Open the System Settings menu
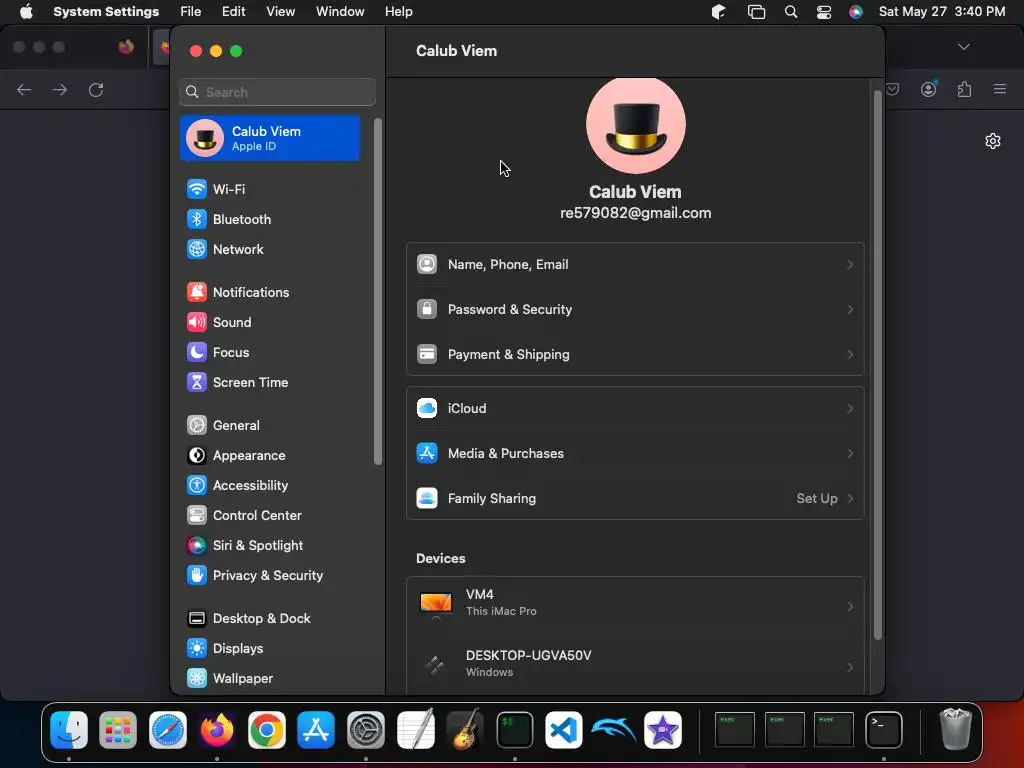This screenshot has height=768, width=1024. [x=106, y=12]
